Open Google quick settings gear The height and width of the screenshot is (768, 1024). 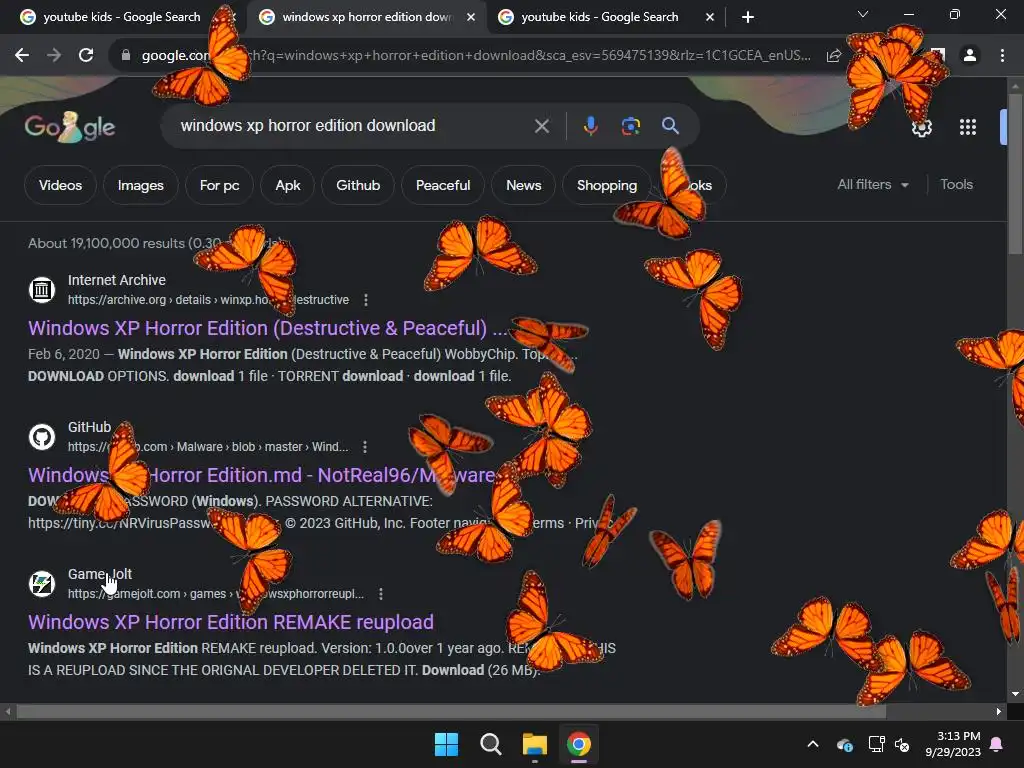point(921,127)
